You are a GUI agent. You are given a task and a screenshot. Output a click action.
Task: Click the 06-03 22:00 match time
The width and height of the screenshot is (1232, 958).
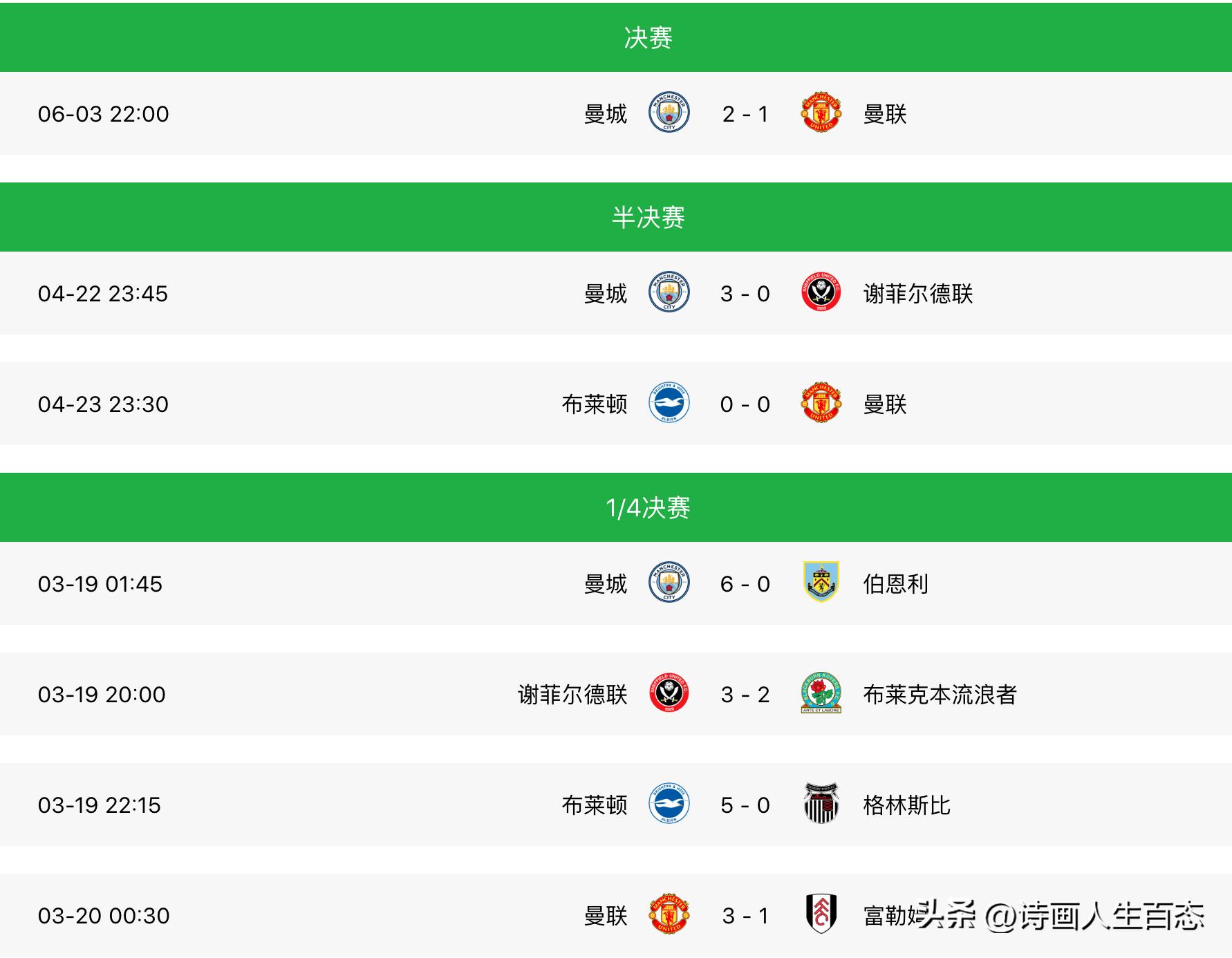102,115
